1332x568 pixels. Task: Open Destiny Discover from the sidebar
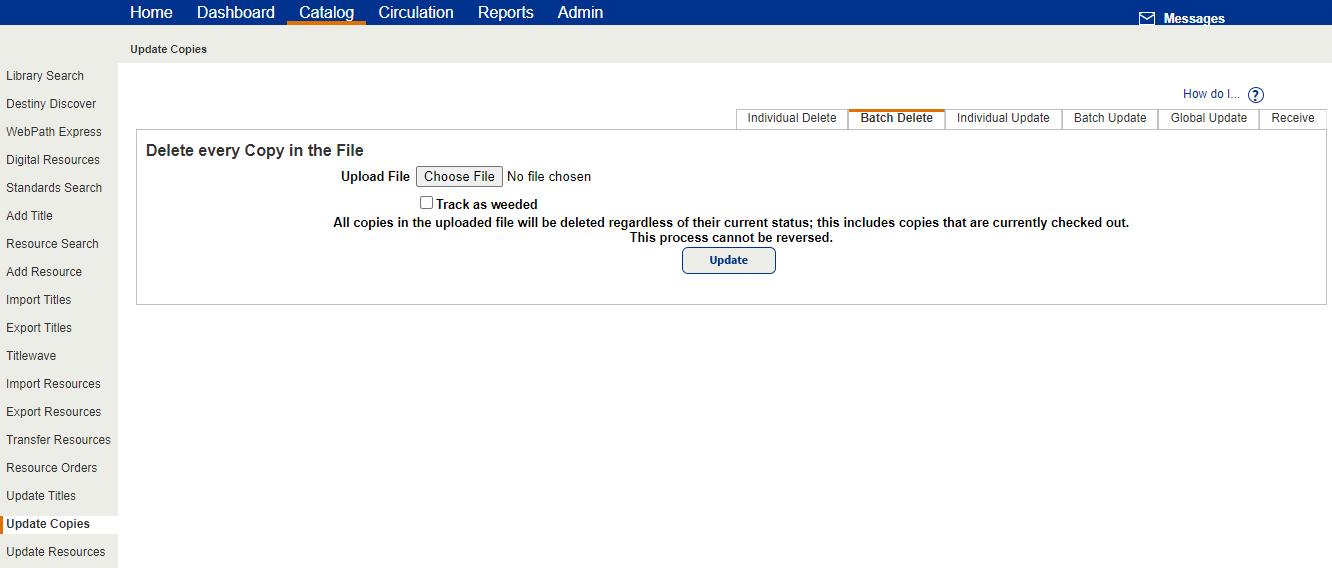point(51,104)
